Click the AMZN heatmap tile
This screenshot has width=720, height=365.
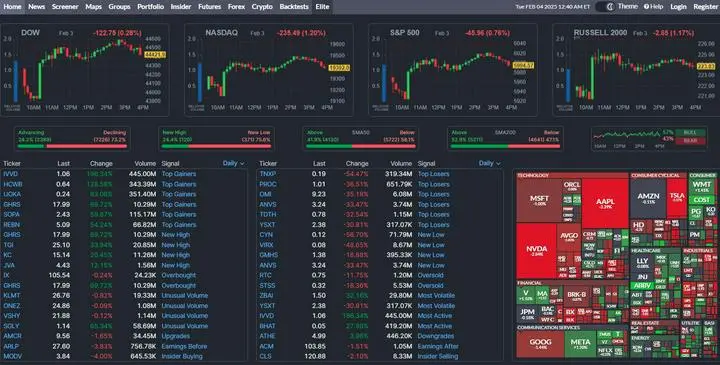tap(648, 198)
